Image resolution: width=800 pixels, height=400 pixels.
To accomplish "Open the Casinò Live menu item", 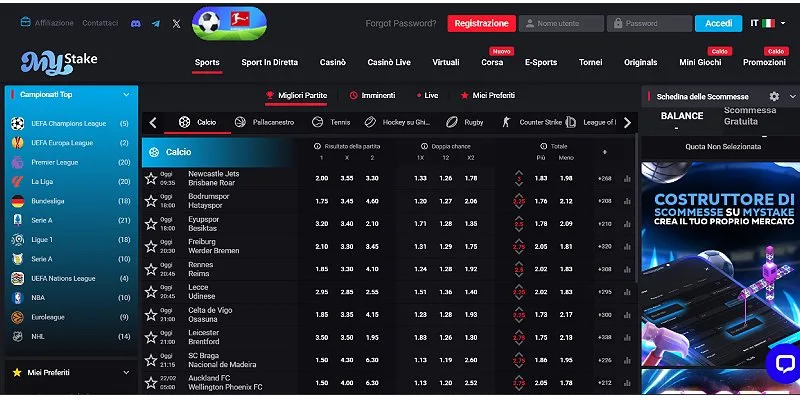I will coord(389,62).
